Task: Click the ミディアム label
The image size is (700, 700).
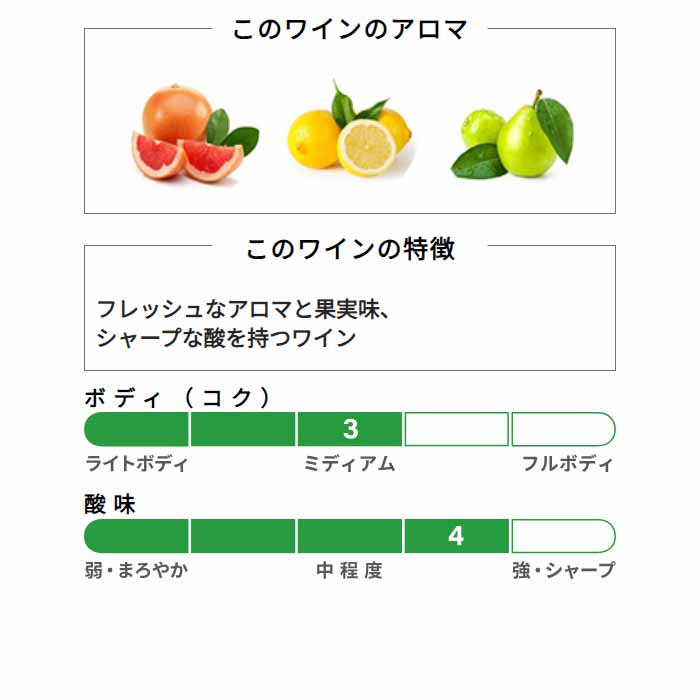Action: tap(350, 463)
